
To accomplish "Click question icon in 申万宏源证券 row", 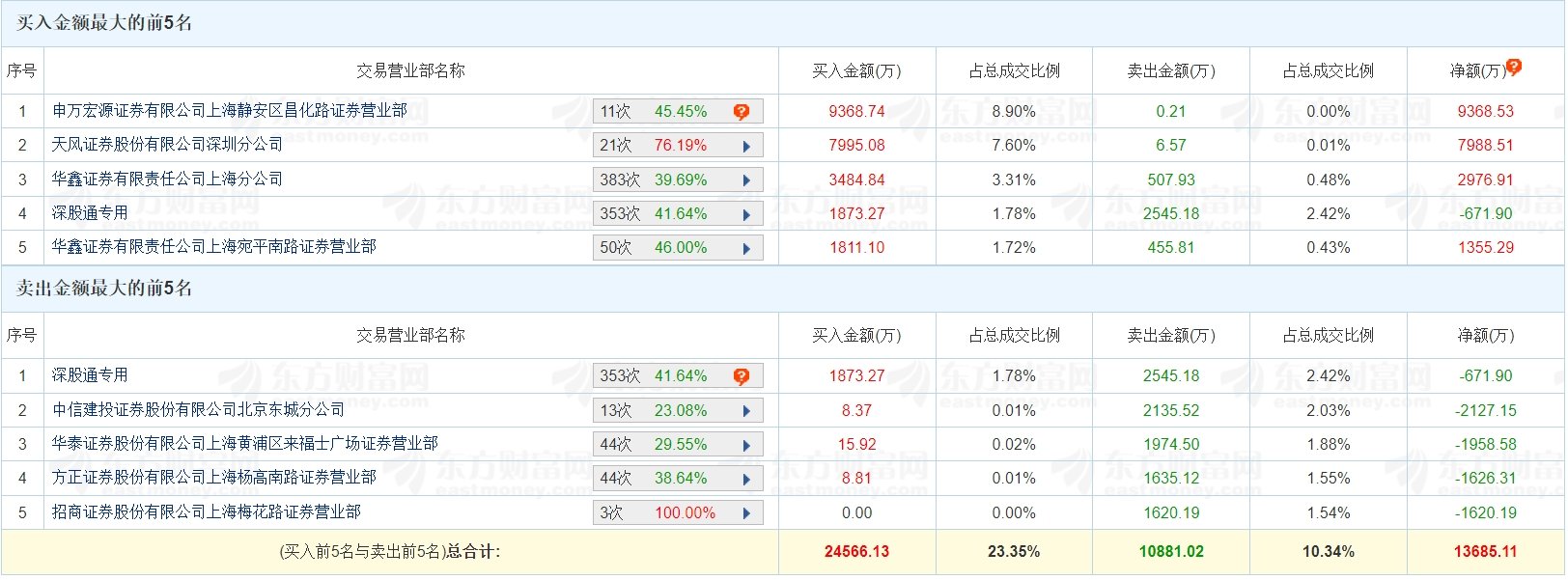I will (741, 112).
